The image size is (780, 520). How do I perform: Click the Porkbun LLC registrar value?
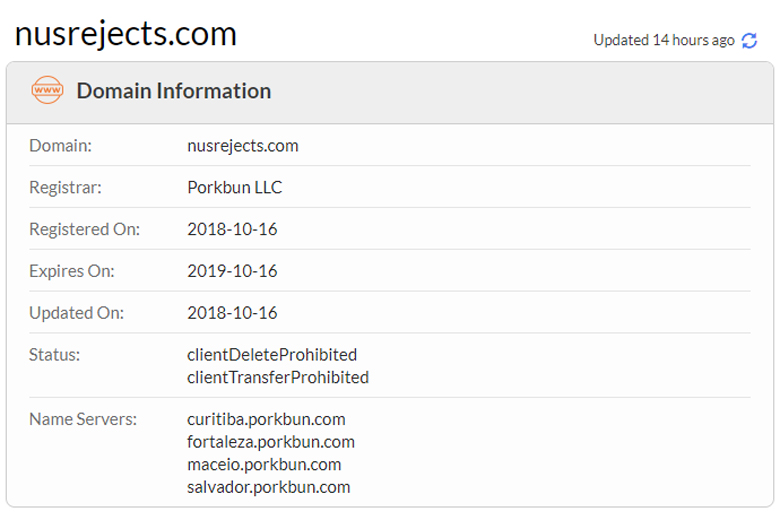tap(235, 187)
